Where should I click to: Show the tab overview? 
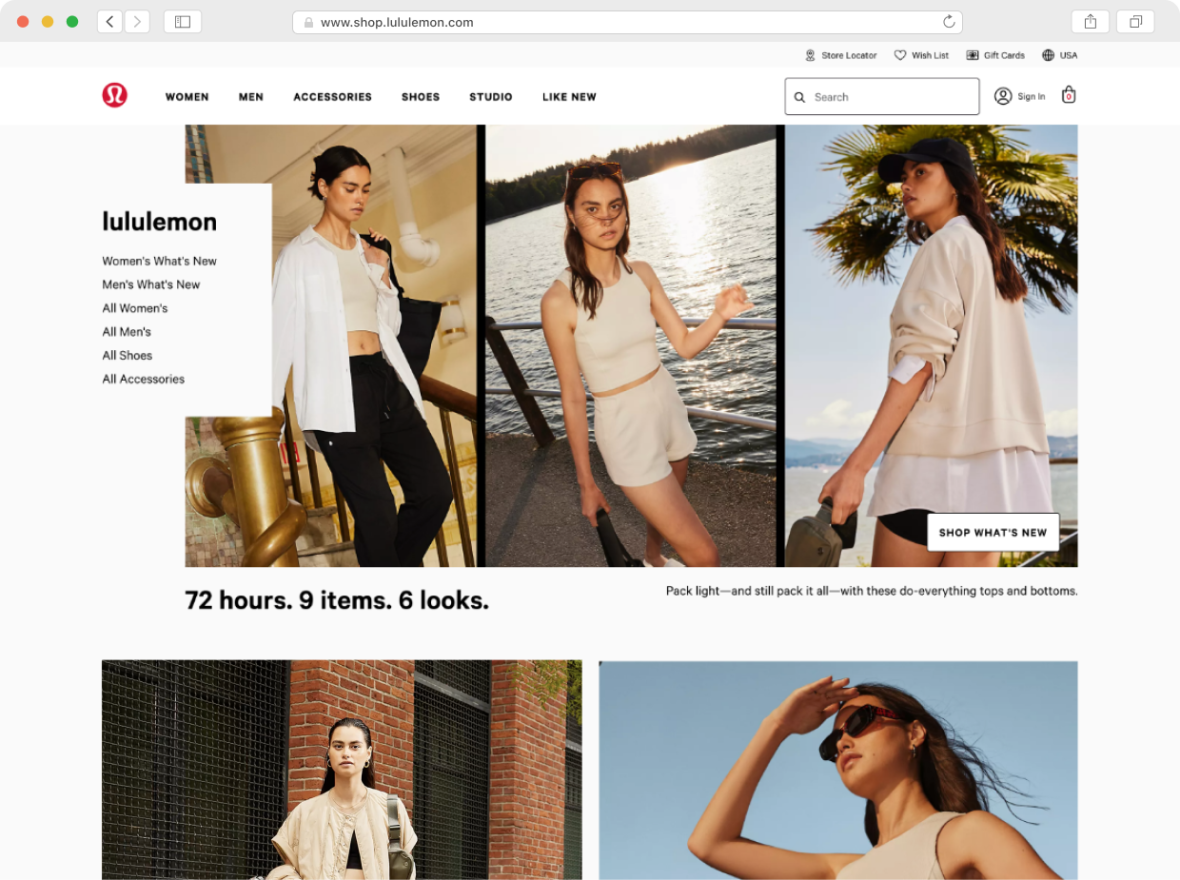point(1136,21)
